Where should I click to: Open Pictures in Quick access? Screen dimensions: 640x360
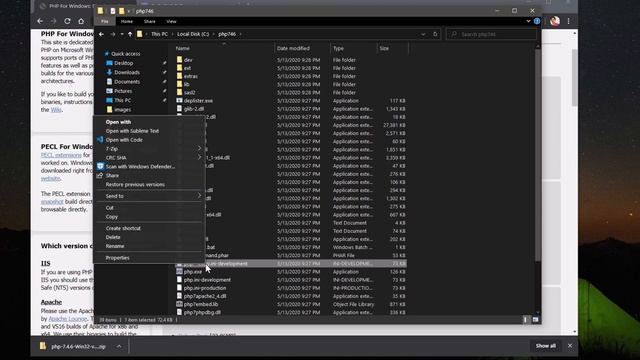coord(123,91)
